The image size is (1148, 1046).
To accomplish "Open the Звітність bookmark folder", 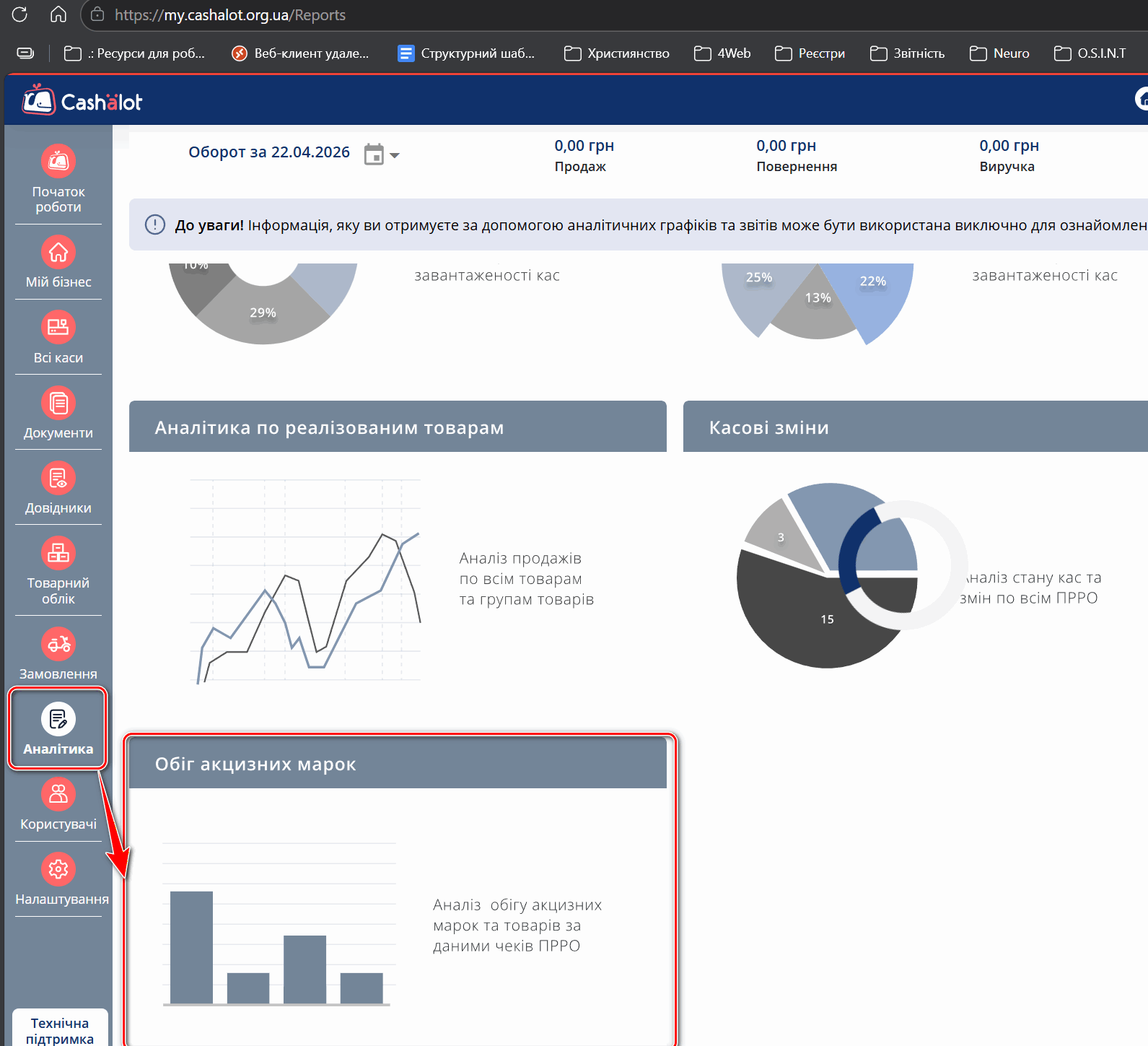I will coord(907,53).
